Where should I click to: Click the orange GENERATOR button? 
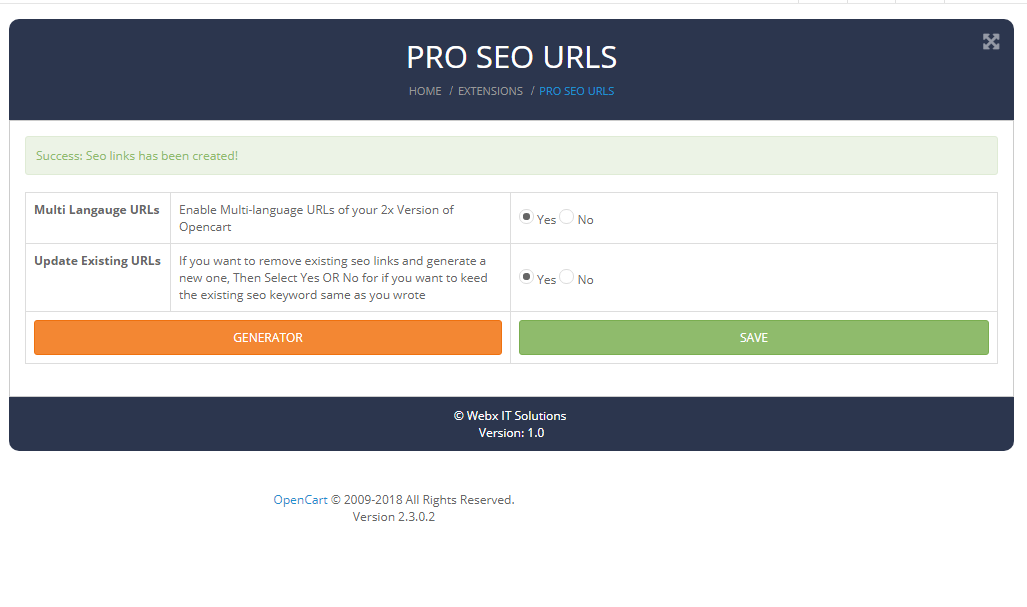pyautogui.click(x=268, y=337)
